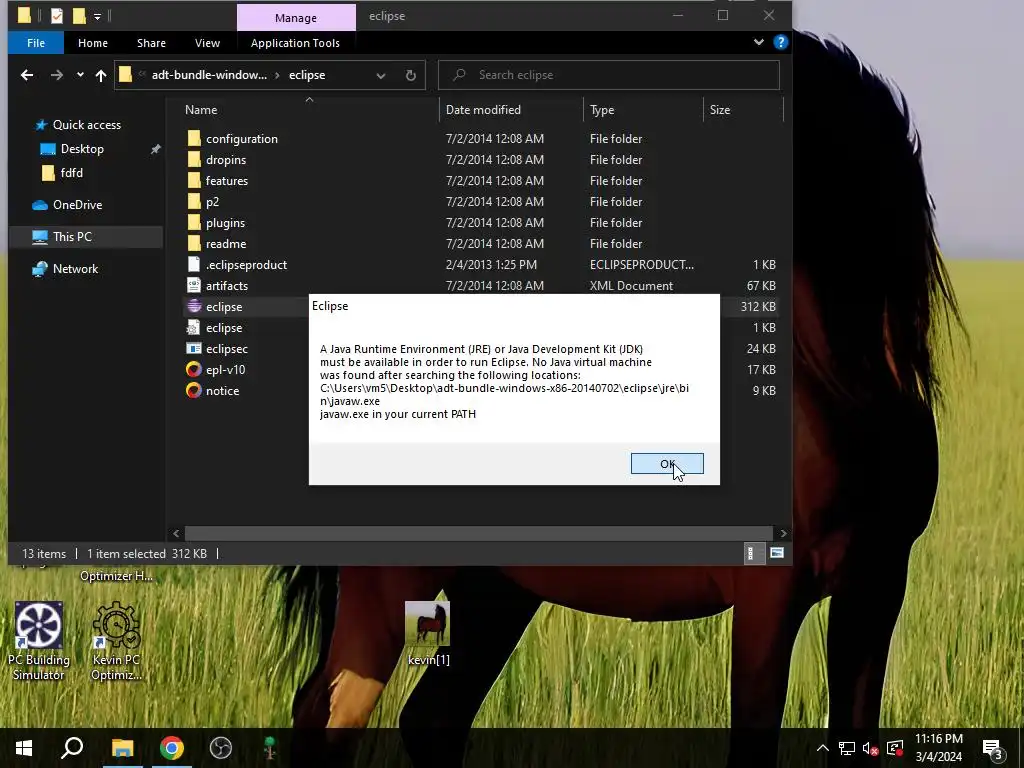This screenshot has width=1024, height=768.
Task: Go up one folder level
Action: (x=101, y=75)
